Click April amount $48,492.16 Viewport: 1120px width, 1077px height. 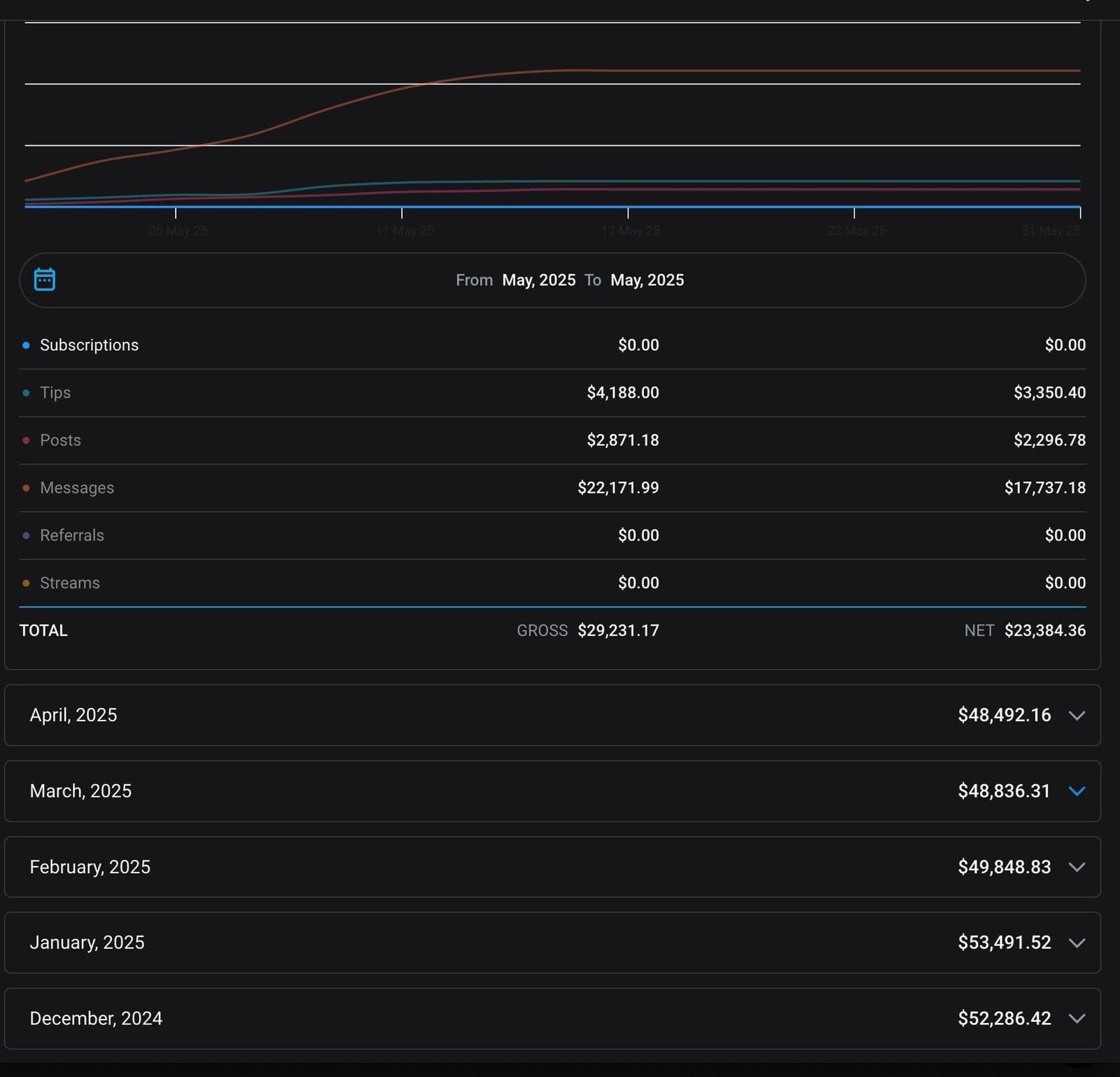1004,715
